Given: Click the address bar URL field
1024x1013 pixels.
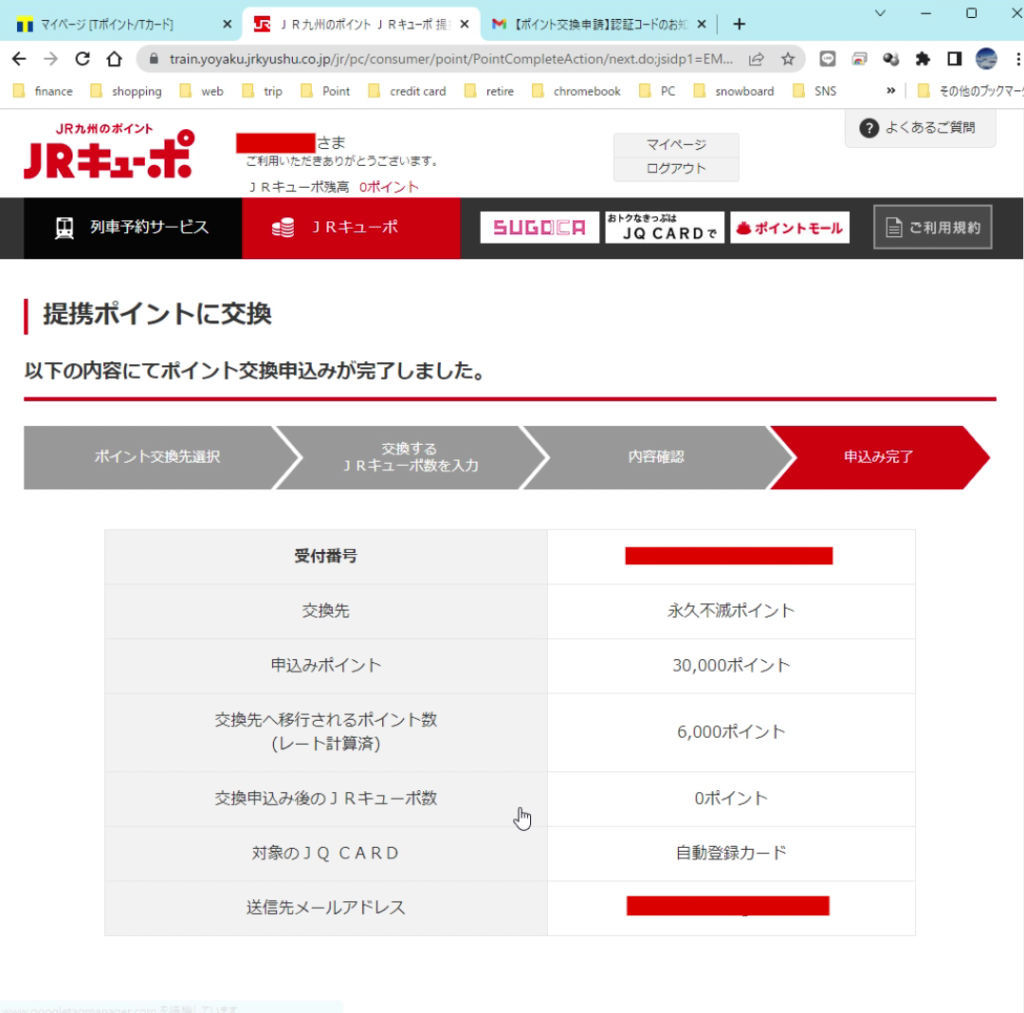Looking at the screenshot, I should tap(451, 59).
